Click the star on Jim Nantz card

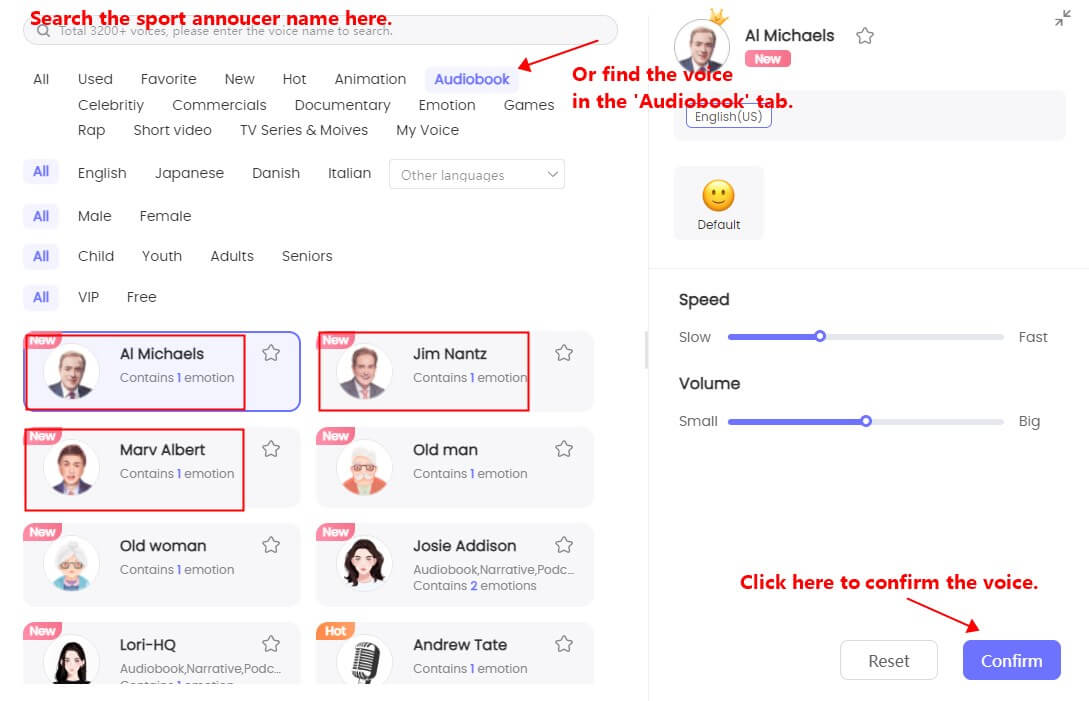point(564,353)
